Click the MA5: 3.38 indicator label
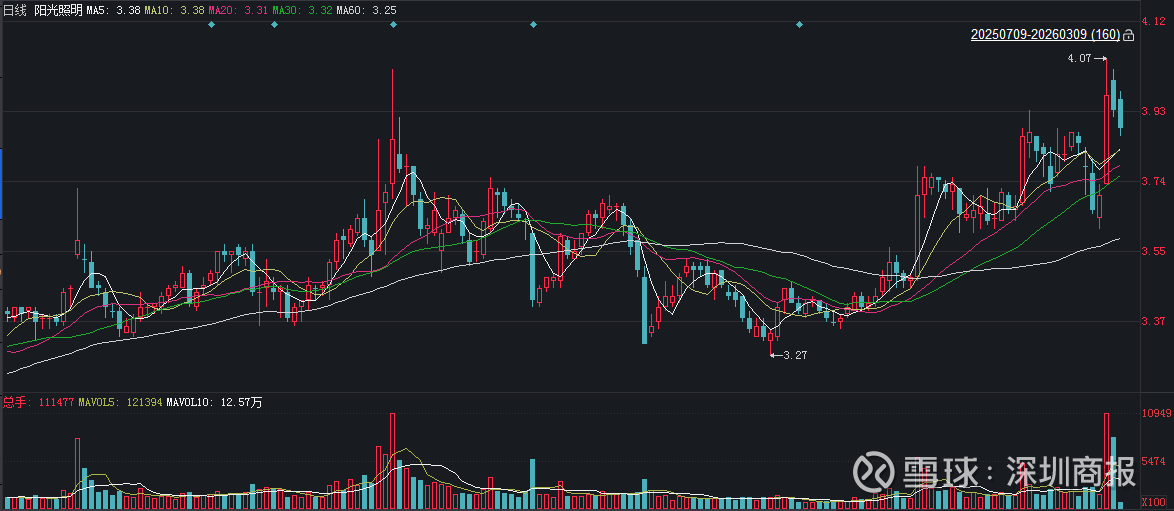The image size is (1174, 511). [x=112, y=10]
